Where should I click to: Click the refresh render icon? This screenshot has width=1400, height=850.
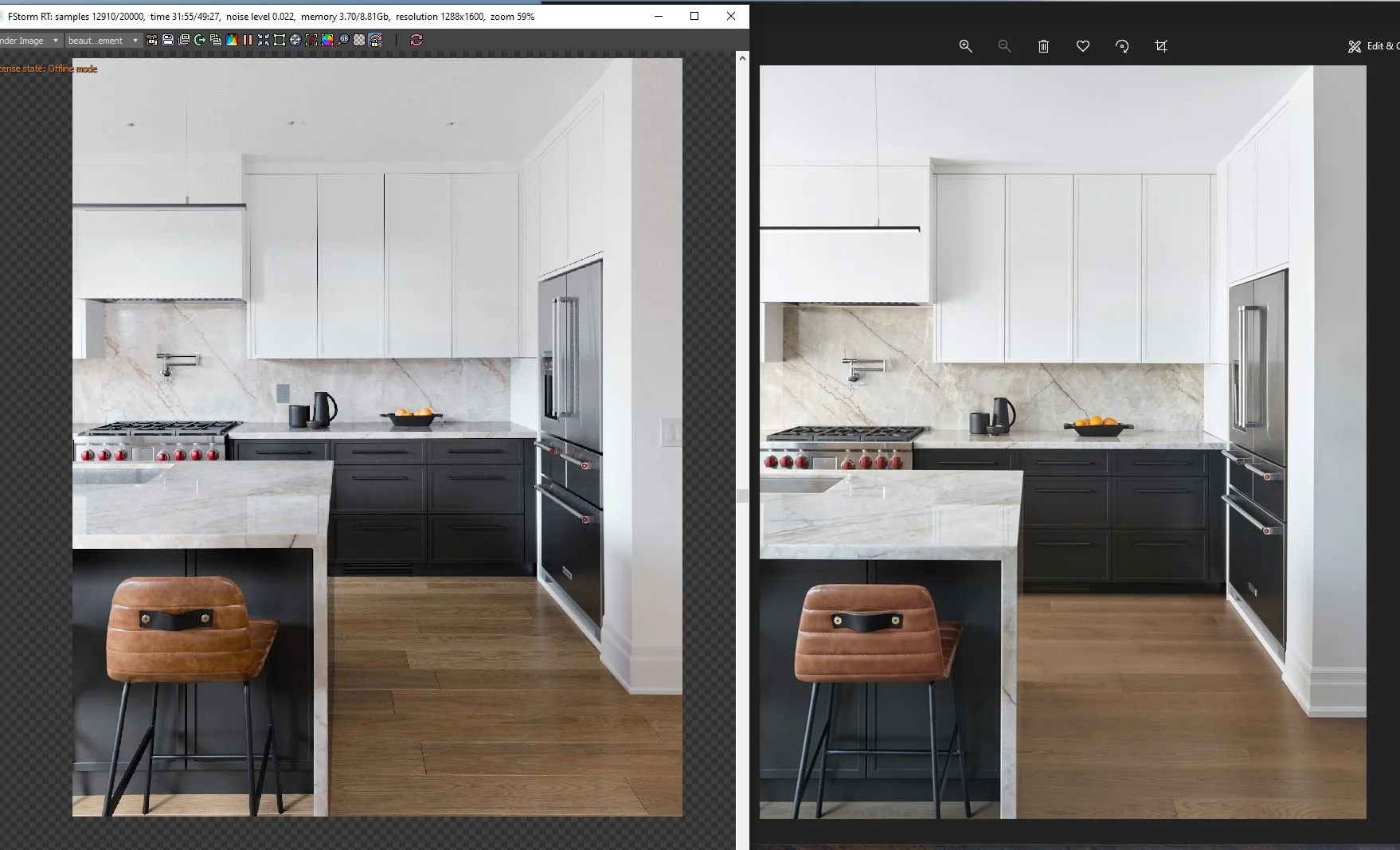point(416,40)
